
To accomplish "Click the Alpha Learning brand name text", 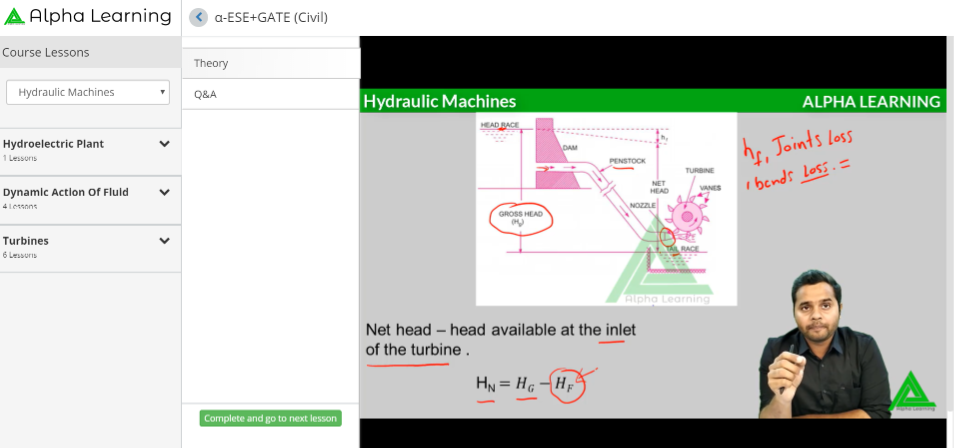I will tap(100, 16).
